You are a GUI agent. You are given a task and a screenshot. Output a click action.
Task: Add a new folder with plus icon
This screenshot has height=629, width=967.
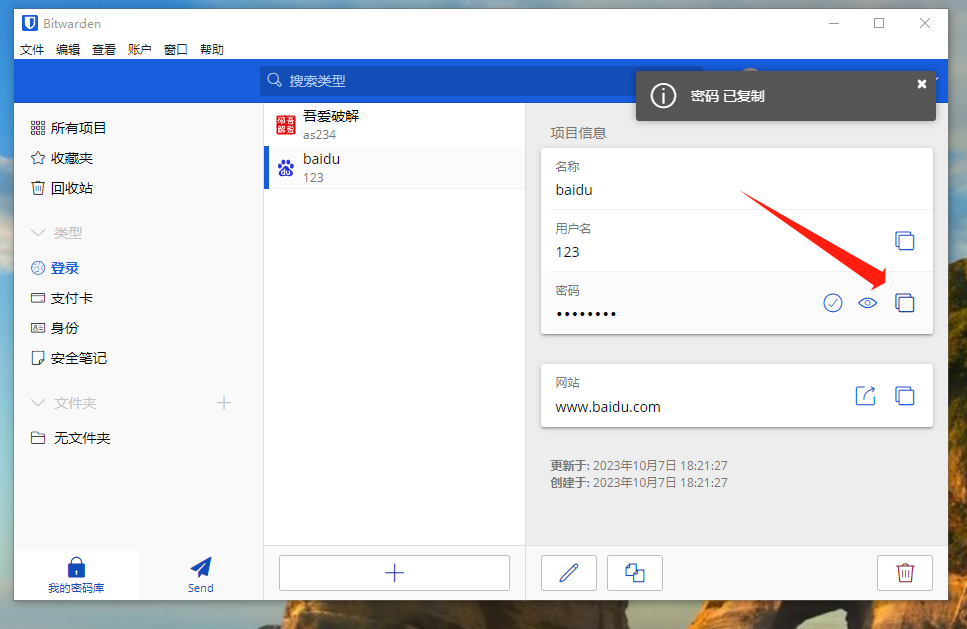[x=224, y=403]
